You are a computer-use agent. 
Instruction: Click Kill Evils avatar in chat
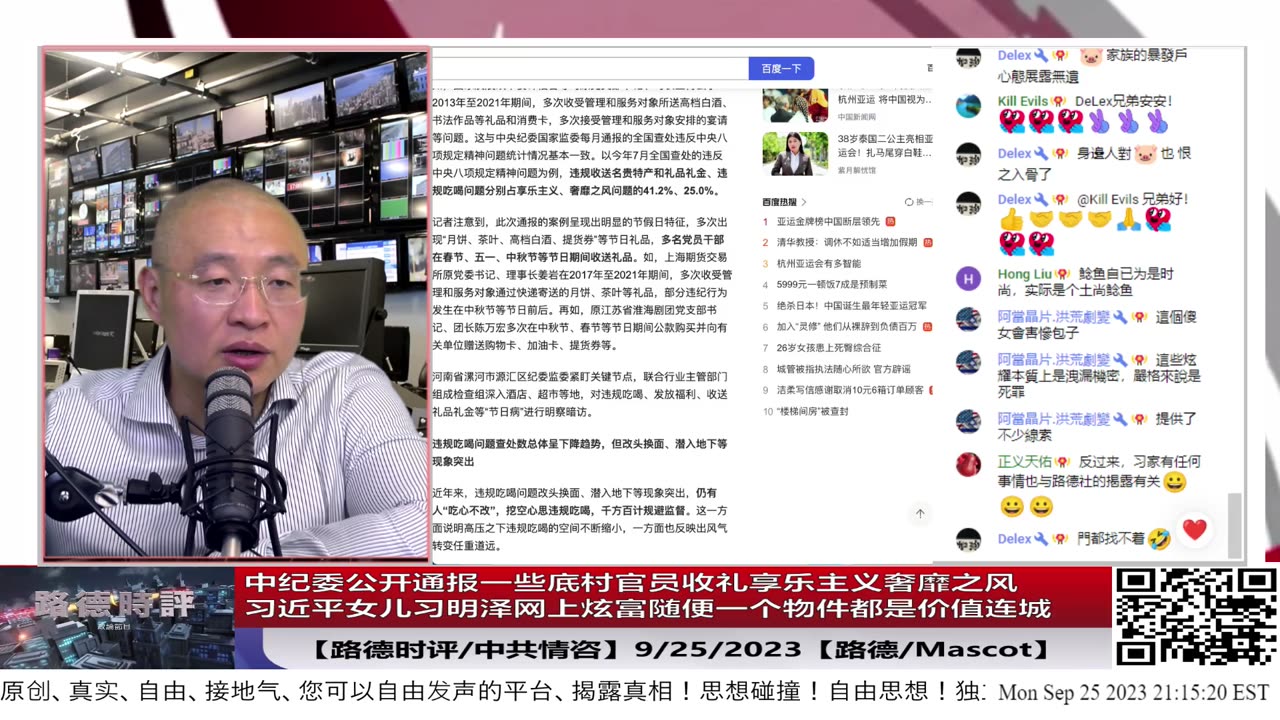point(968,107)
